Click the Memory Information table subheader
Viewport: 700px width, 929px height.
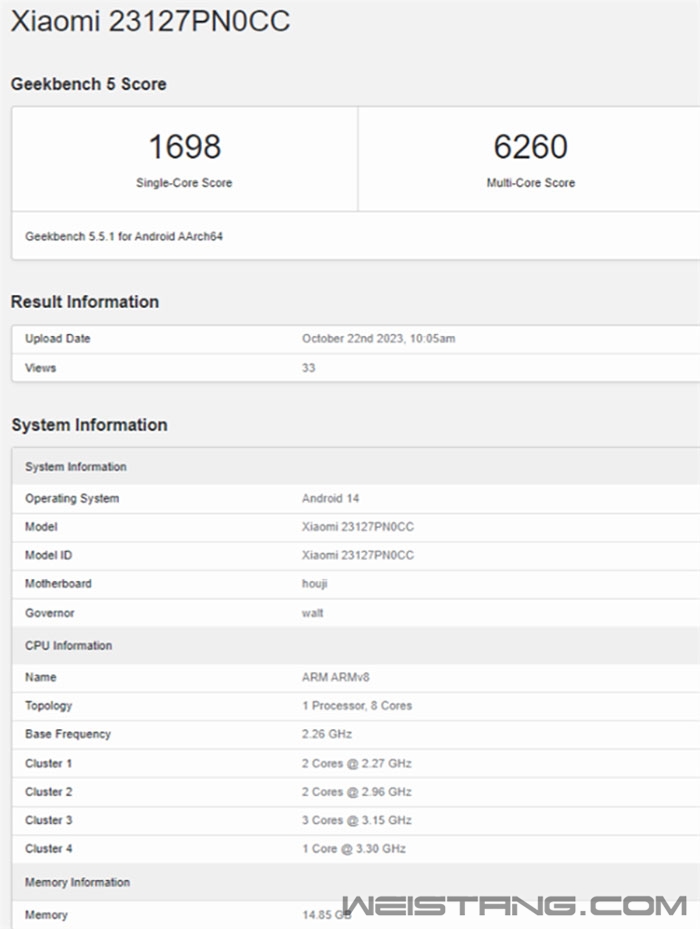coord(77,882)
